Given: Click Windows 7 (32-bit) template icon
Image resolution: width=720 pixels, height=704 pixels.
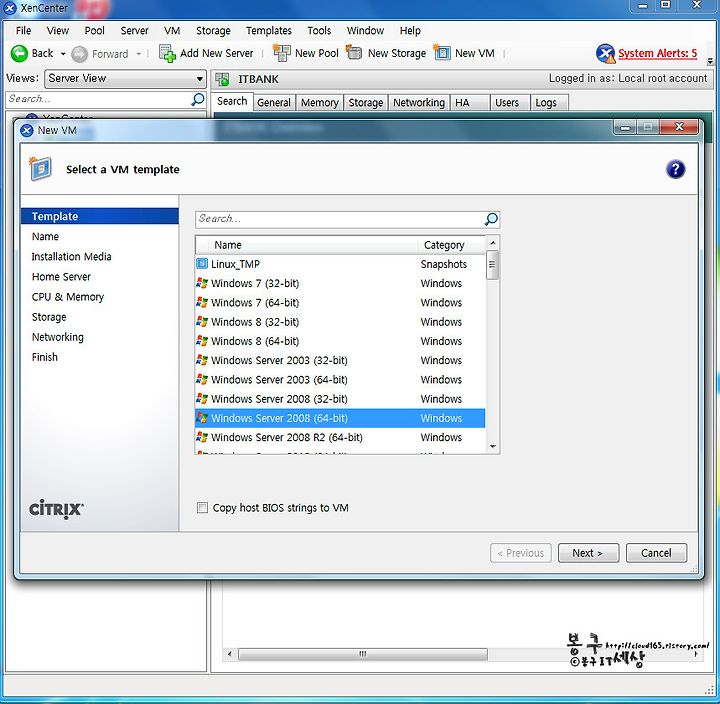Looking at the screenshot, I should (x=202, y=283).
